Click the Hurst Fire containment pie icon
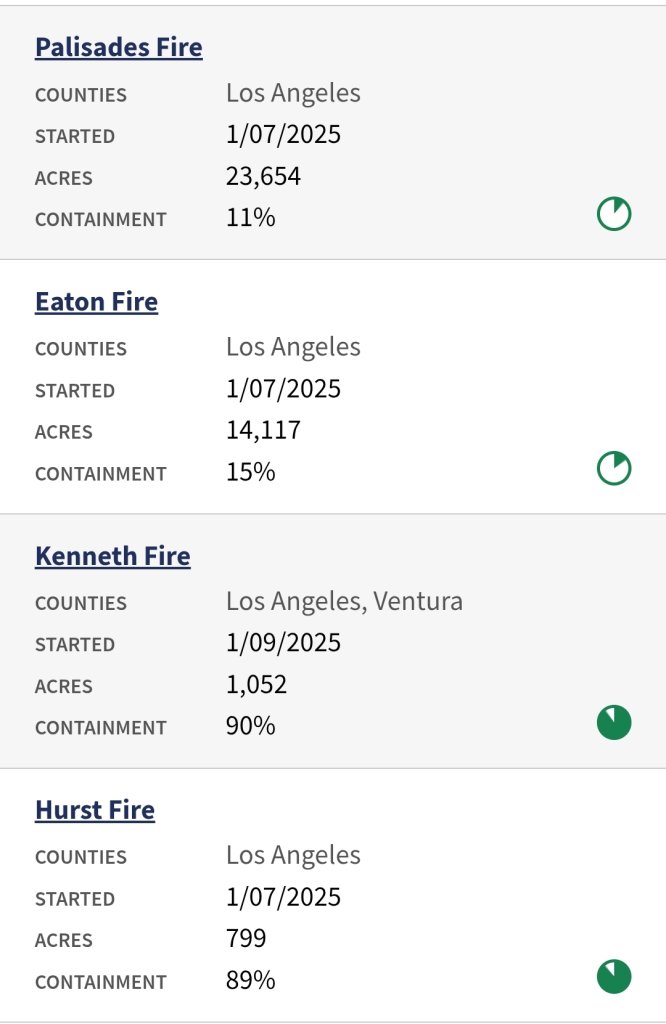Viewport: 666px width, 1024px height. 614,976
